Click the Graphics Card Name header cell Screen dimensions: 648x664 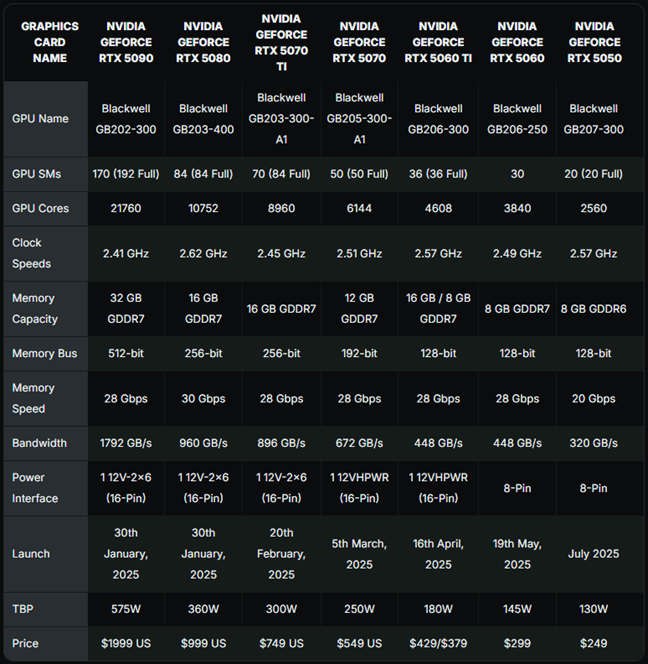(50, 42)
